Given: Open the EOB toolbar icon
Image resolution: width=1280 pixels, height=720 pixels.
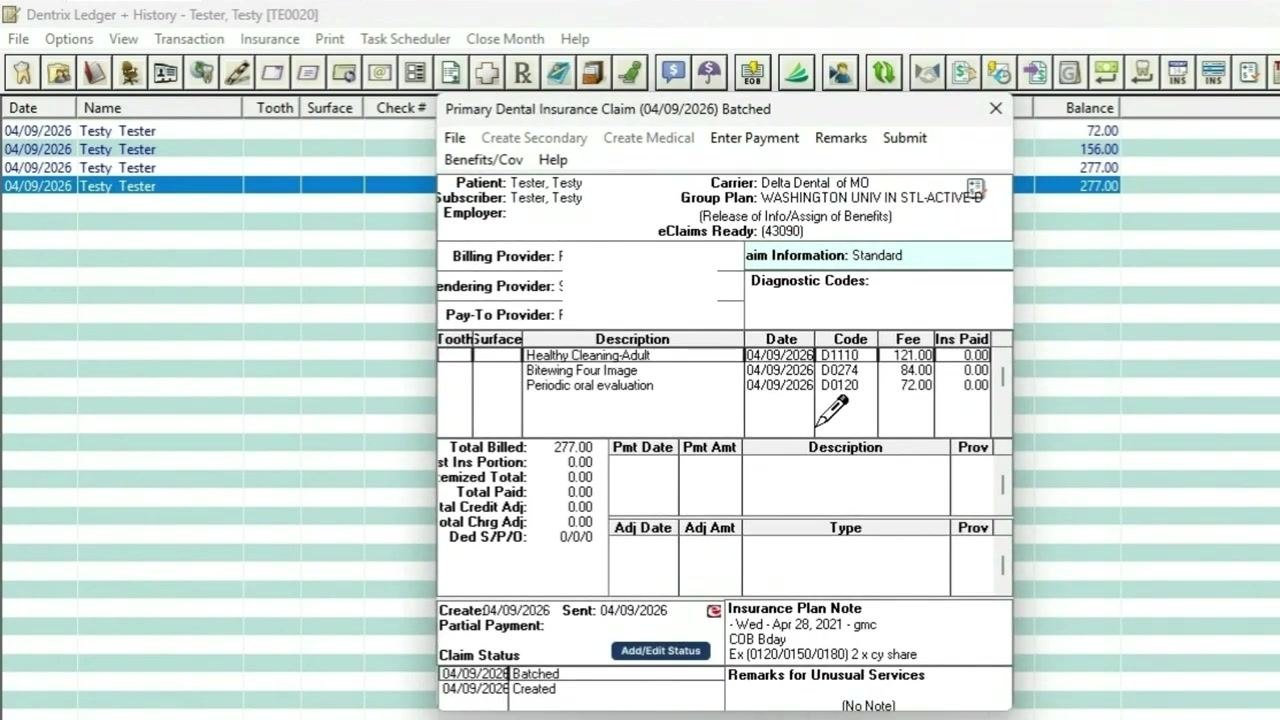Looking at the screenshot, I should [753, 73].
